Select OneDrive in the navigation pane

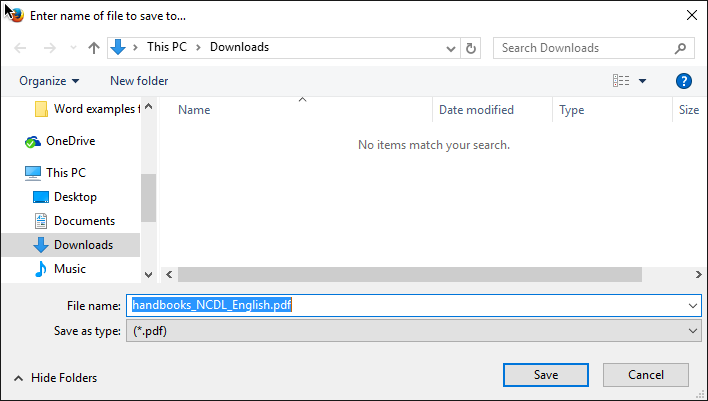click(70, 141)
